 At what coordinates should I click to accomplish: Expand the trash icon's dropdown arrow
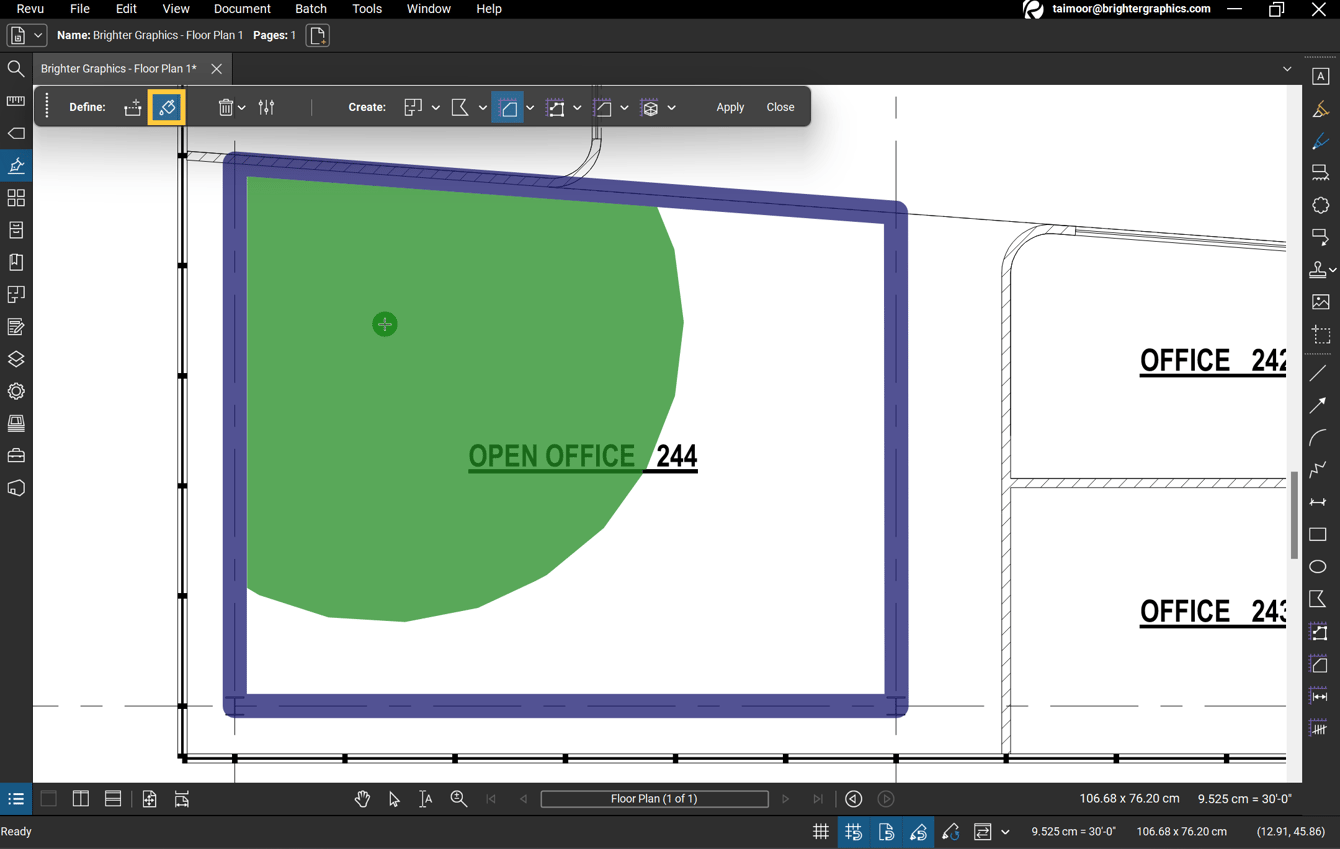tap(241, 107)
